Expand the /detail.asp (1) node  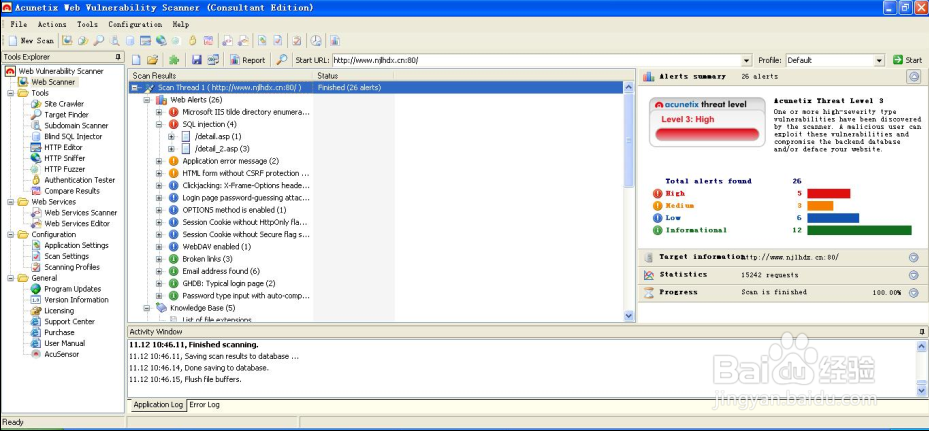point(171,137)
